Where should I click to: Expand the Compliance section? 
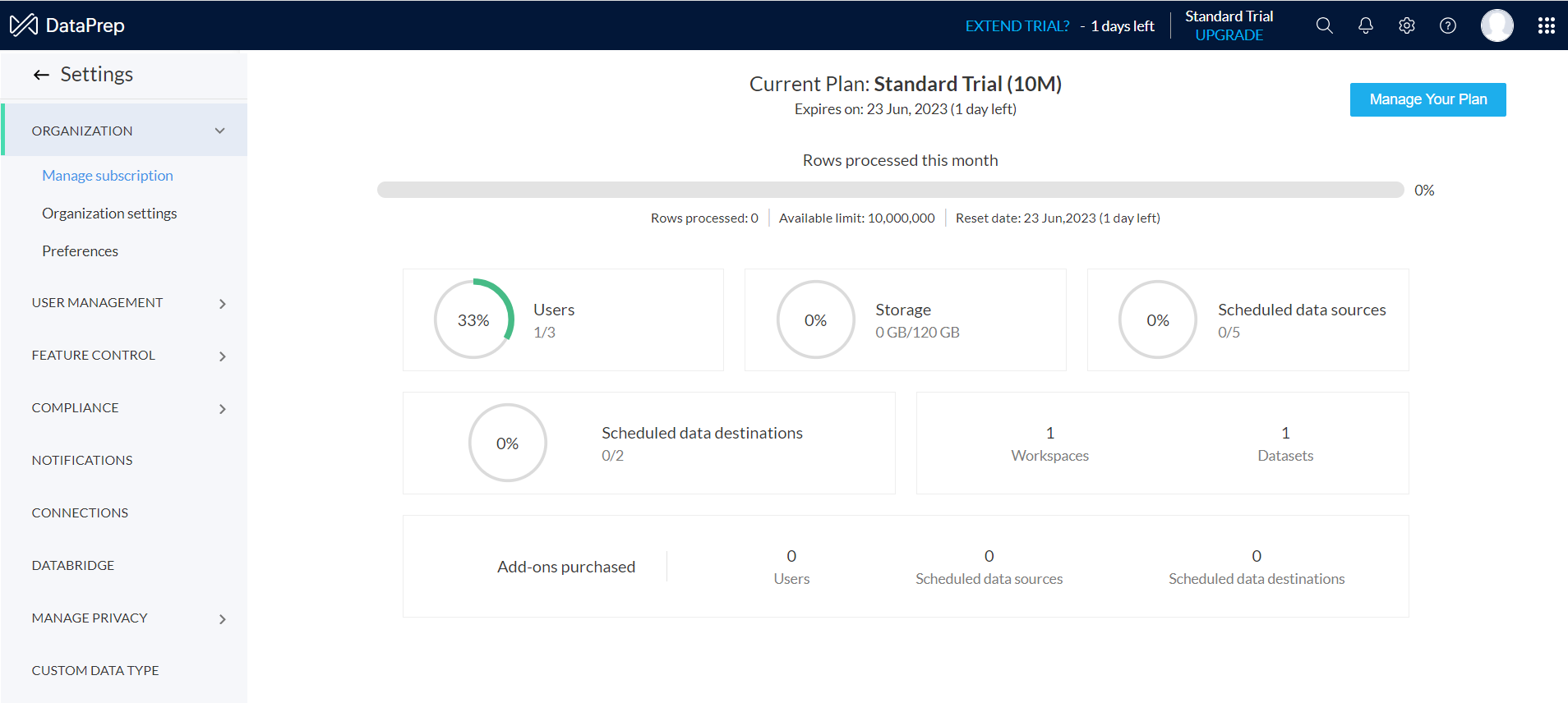pyautogui.click(x=222, y=409)
